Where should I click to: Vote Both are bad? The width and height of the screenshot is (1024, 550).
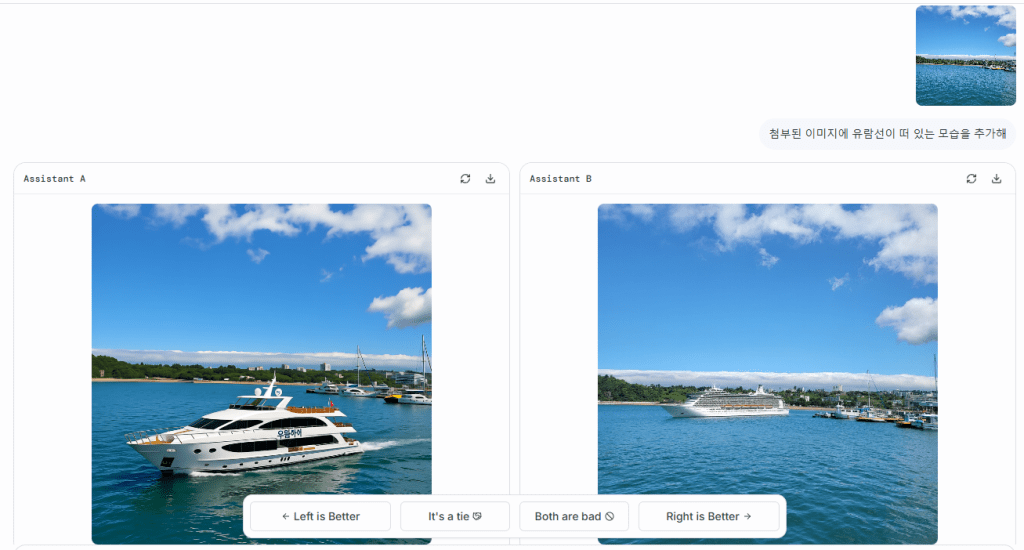(x=574, y=516)
